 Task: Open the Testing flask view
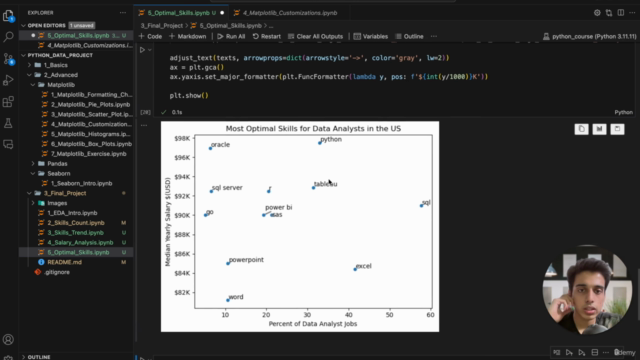[x=8, y=123]
